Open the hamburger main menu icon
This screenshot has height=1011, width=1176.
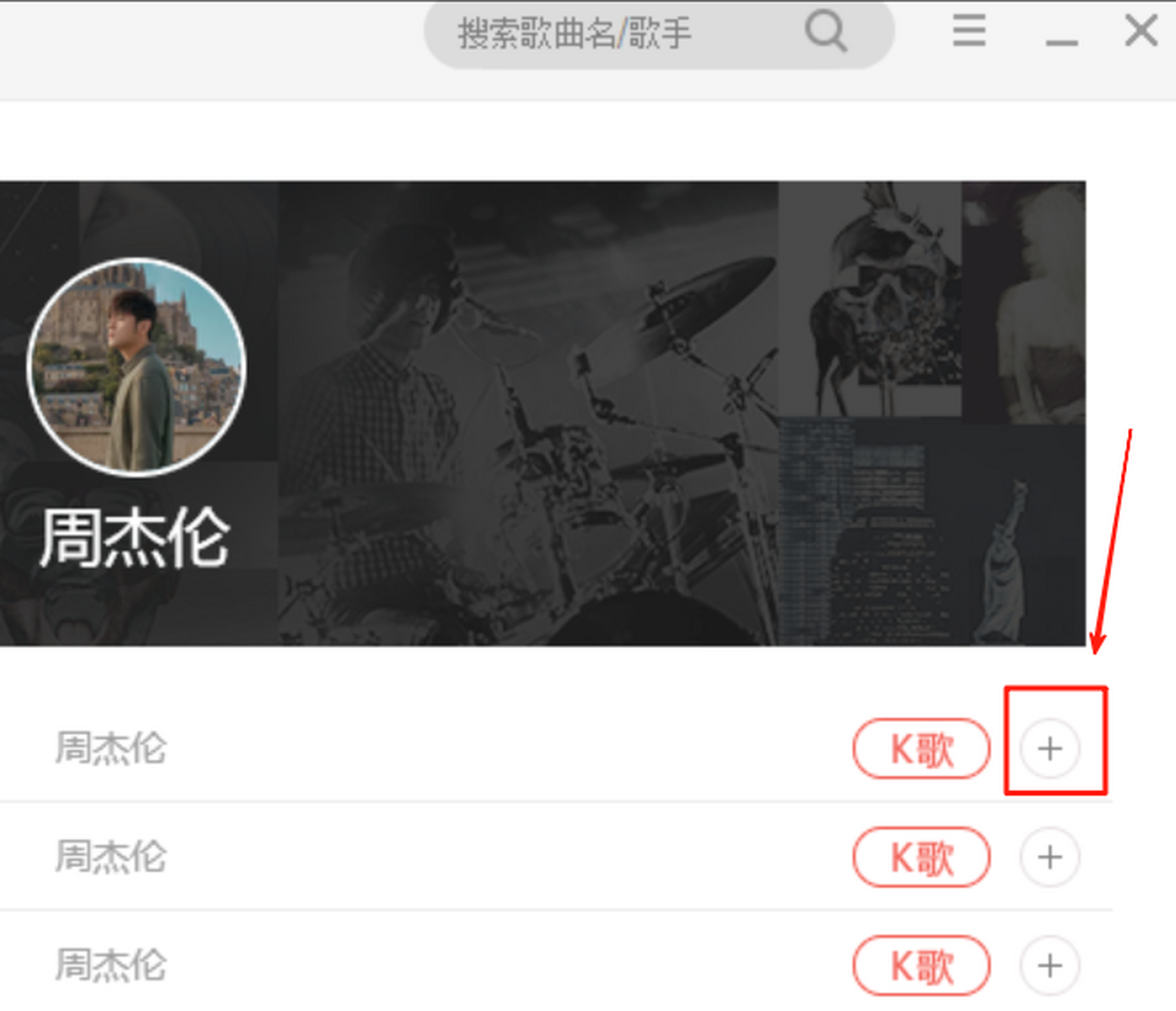[969, 31]
